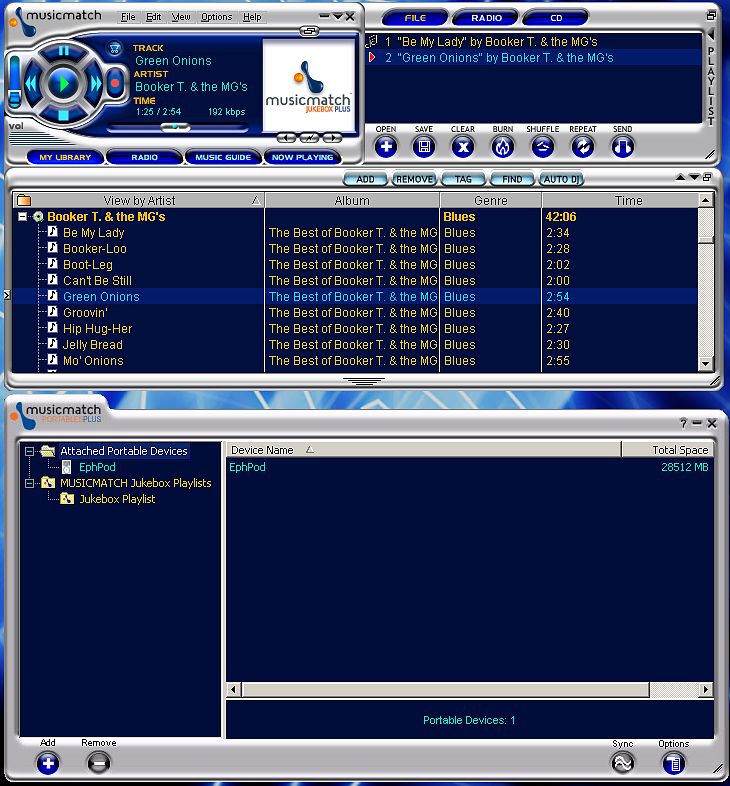Screen dimensions: 730x786
Task: Click Device Name column sort arrow
Action: point(310,450)
